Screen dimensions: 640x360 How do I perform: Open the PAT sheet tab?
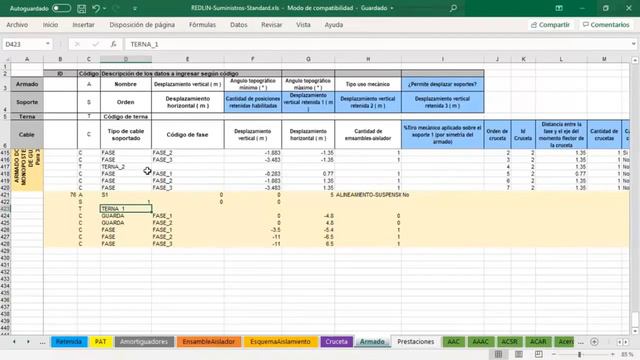pos(100,342)
